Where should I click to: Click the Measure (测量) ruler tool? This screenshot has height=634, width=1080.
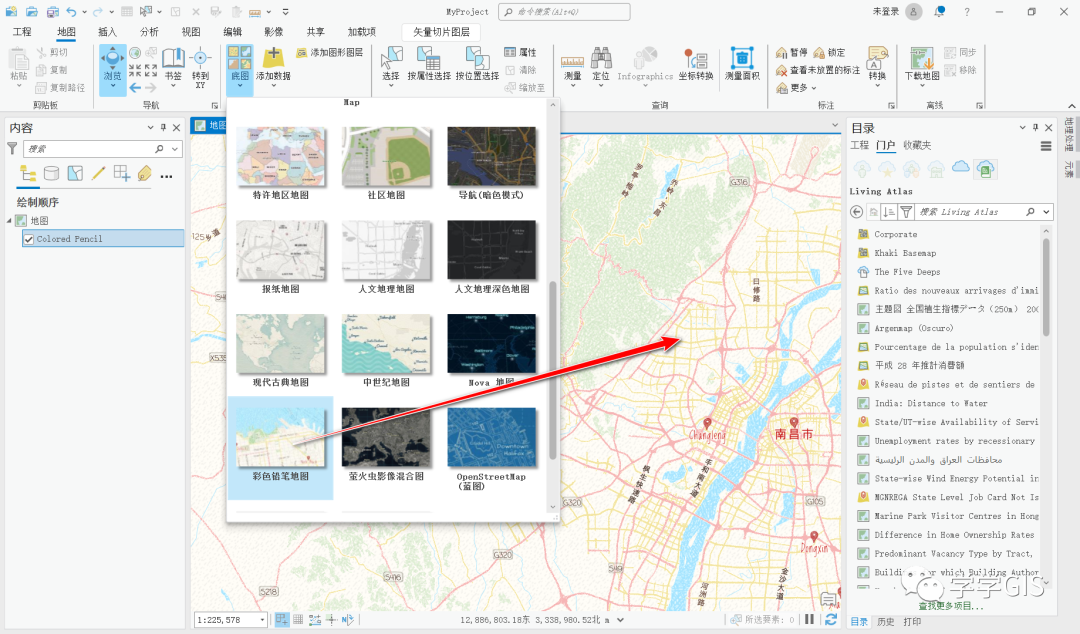pyautogui.click(x=572, y=65)
